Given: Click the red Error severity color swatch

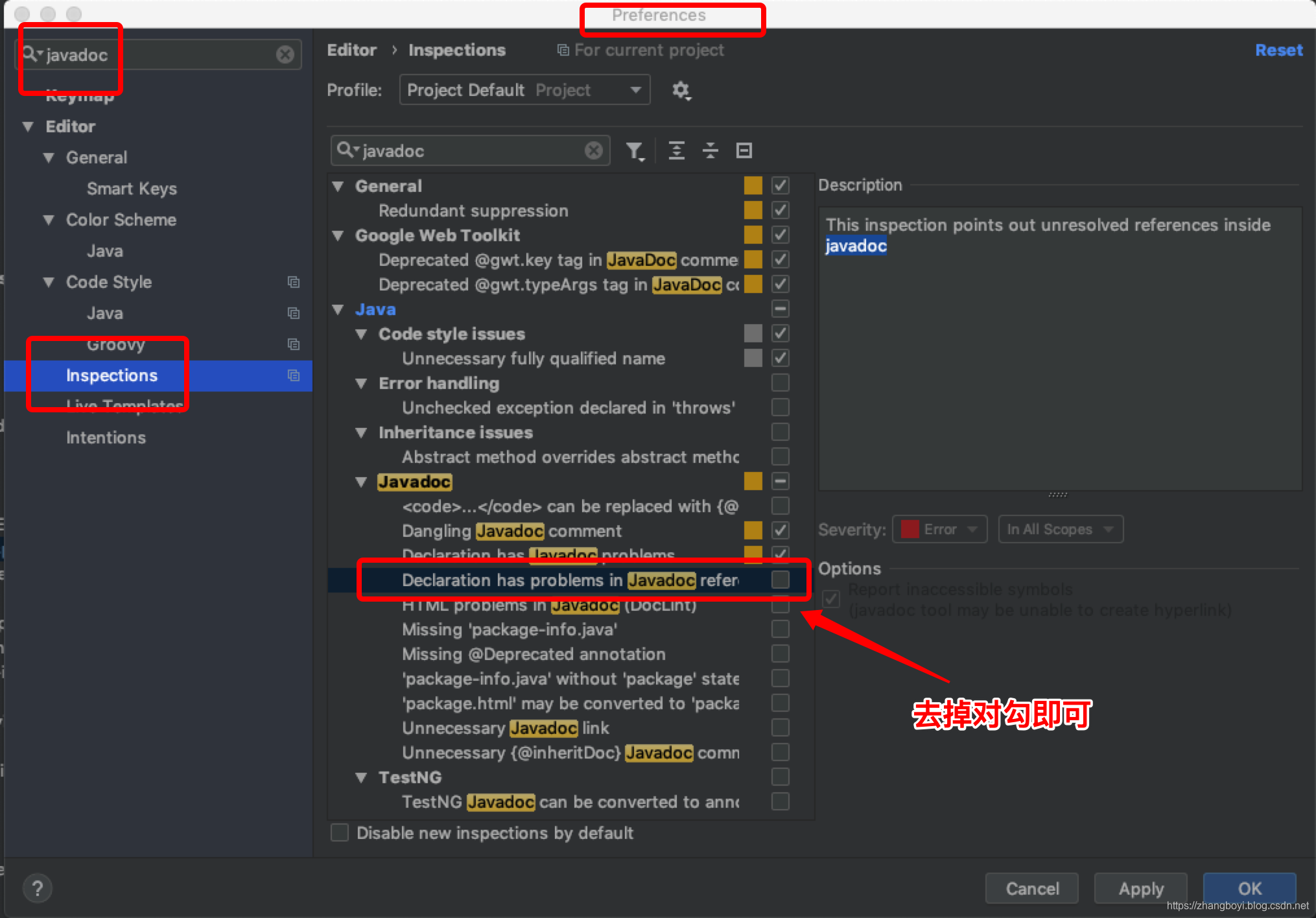Looking at the screenshot, I should click(910, 529).
